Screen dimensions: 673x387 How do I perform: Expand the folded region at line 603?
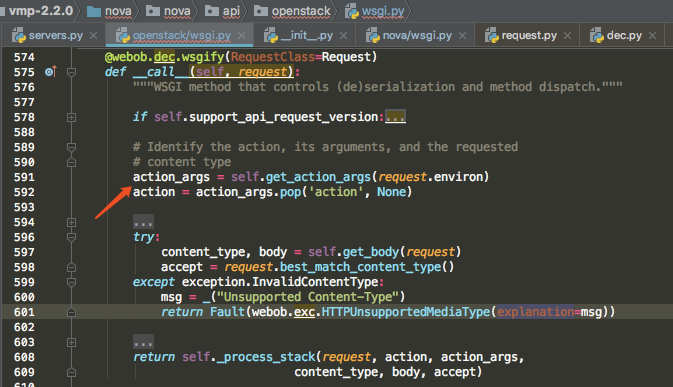point(72,342)
